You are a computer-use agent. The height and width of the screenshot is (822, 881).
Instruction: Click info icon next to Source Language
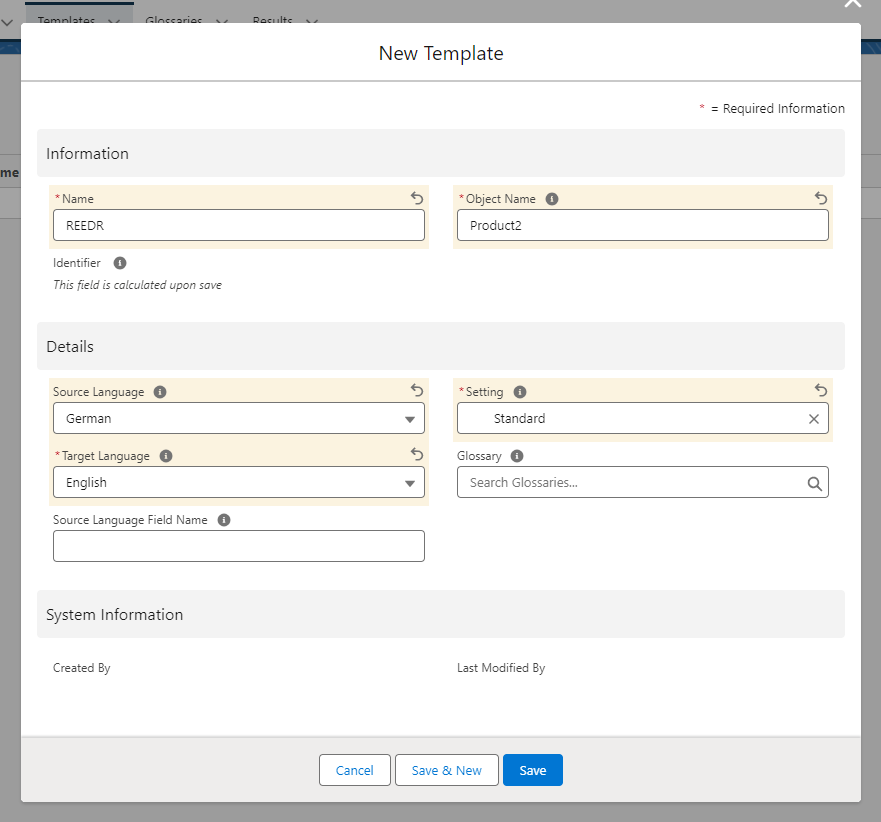pyautogui.click(x=160, y=392)
